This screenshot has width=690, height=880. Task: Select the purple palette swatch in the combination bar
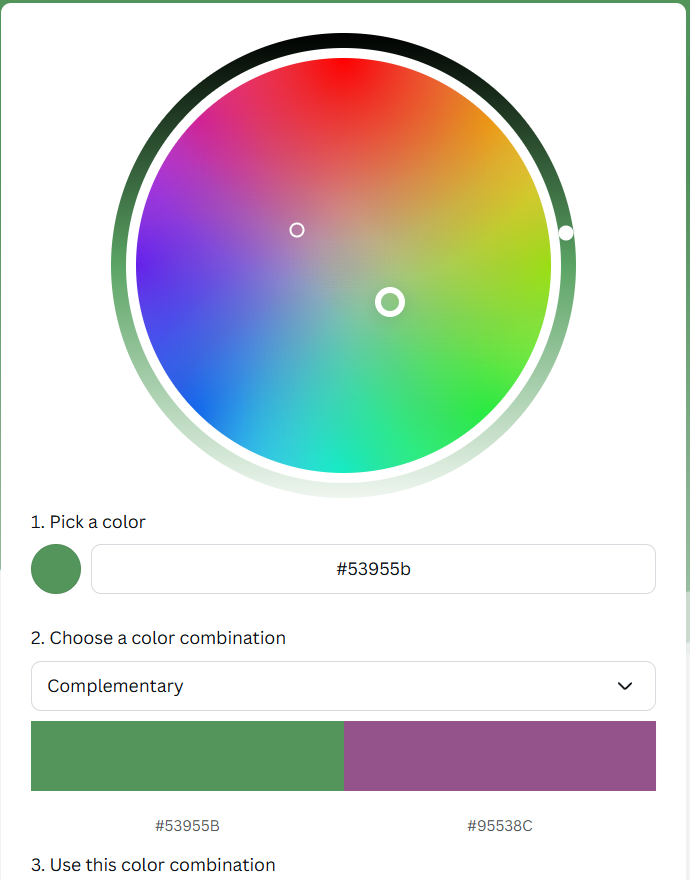point(500,756)
